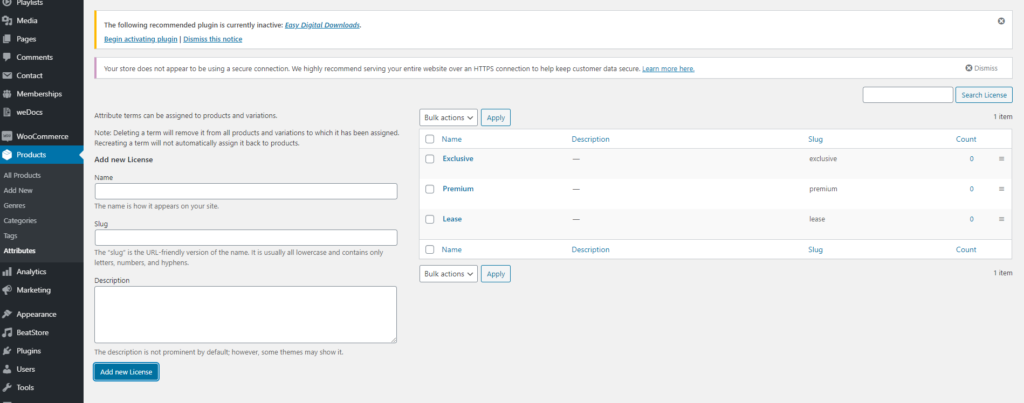Sort by Slug column header
The height and width of the screenshot is (403, 1024).
[x=816, y=139]
